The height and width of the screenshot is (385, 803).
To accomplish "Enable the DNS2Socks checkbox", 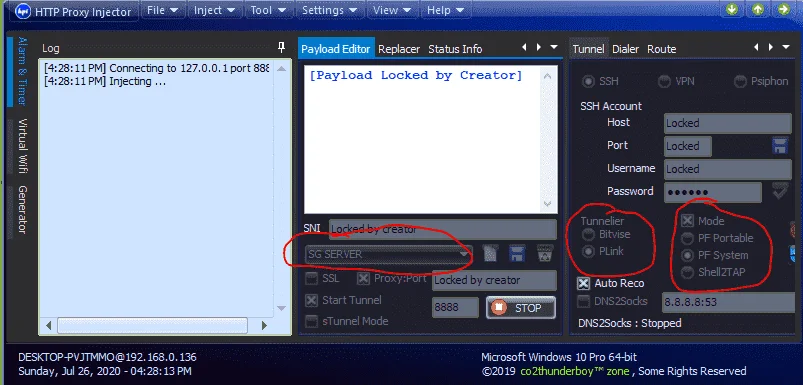I will coord(583,302).
